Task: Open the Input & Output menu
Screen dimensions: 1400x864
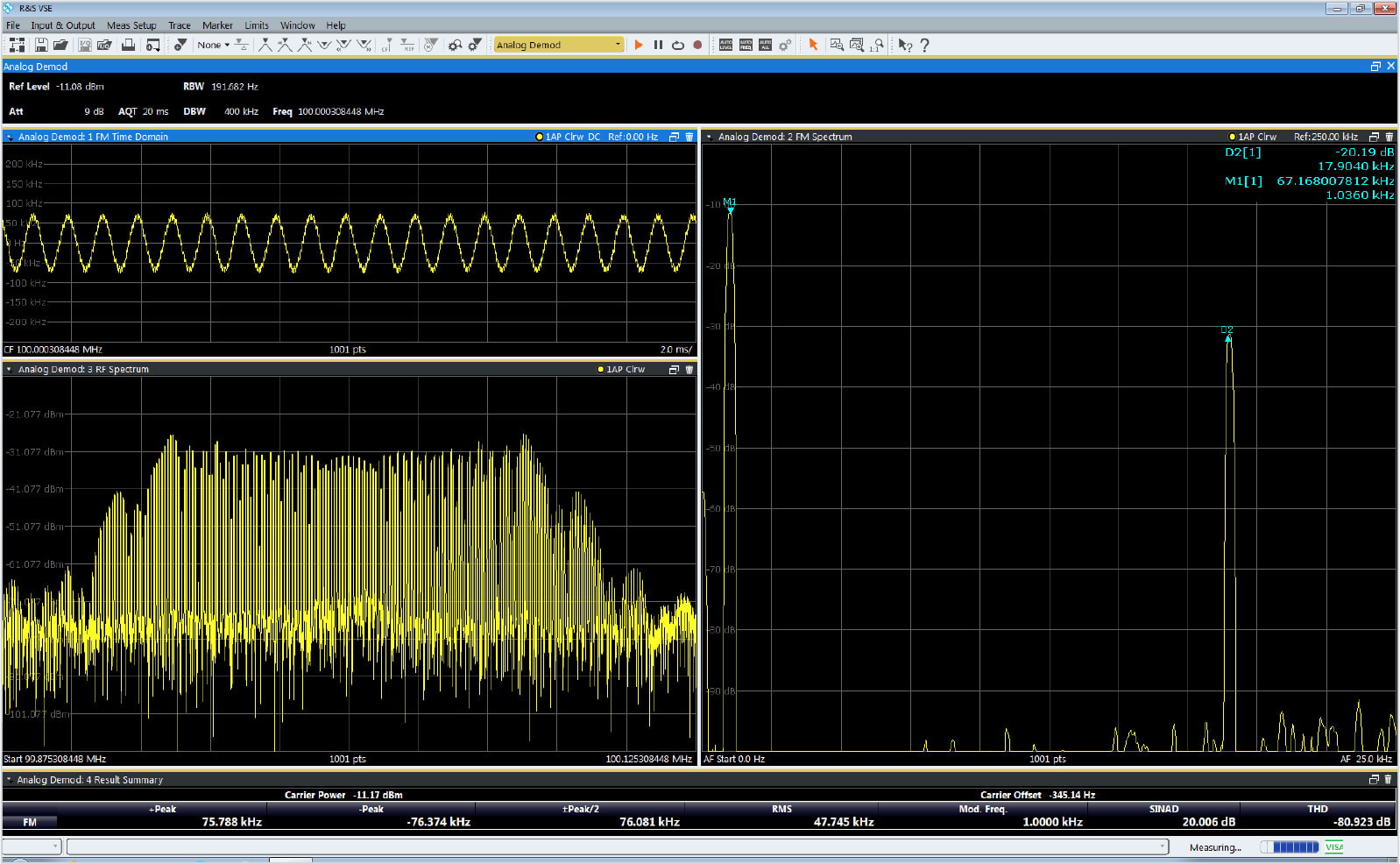Action: pyautogui.click(x=63, y=25)
